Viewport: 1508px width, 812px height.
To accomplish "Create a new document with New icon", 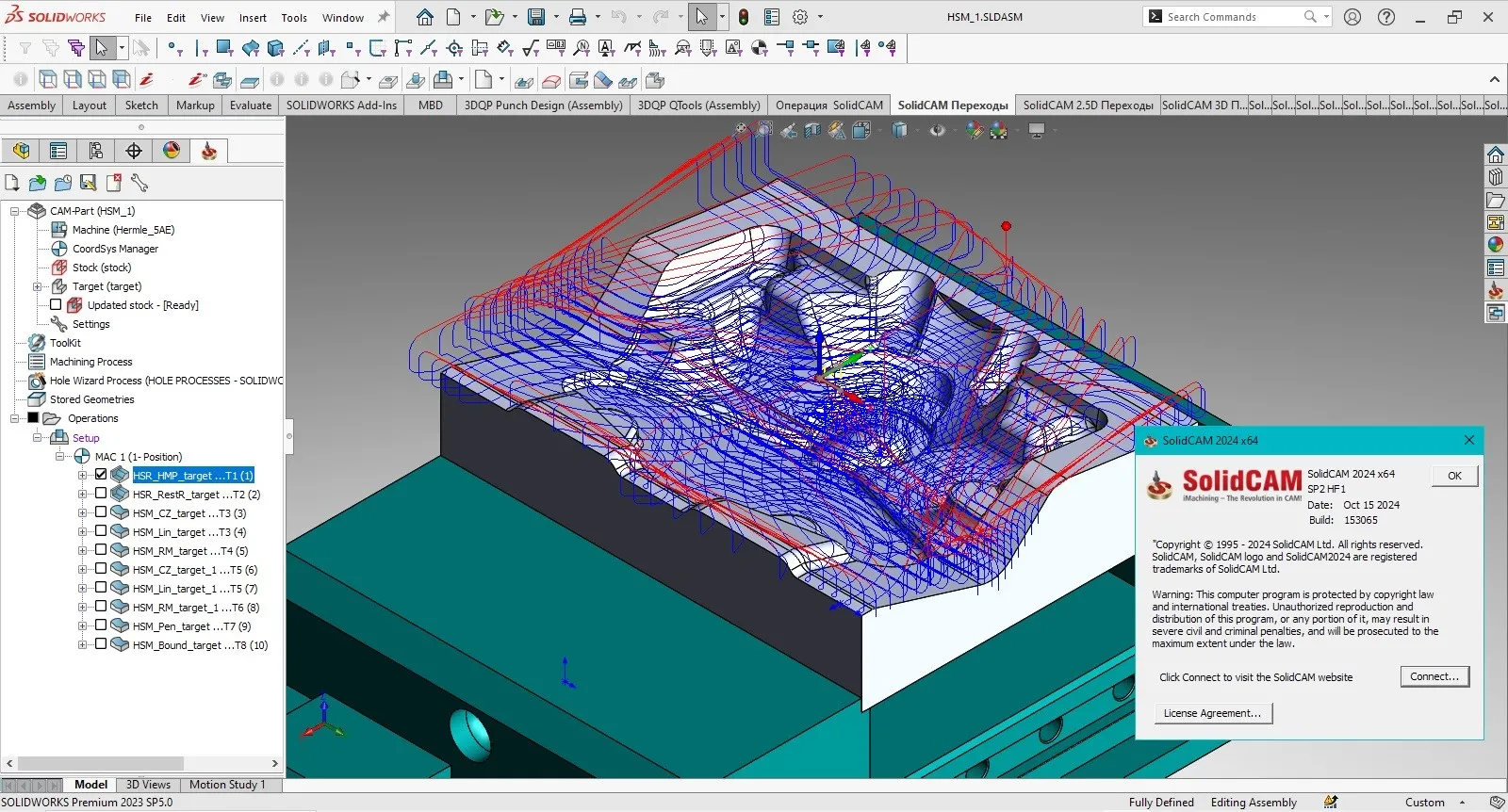I will pos(453,17).
